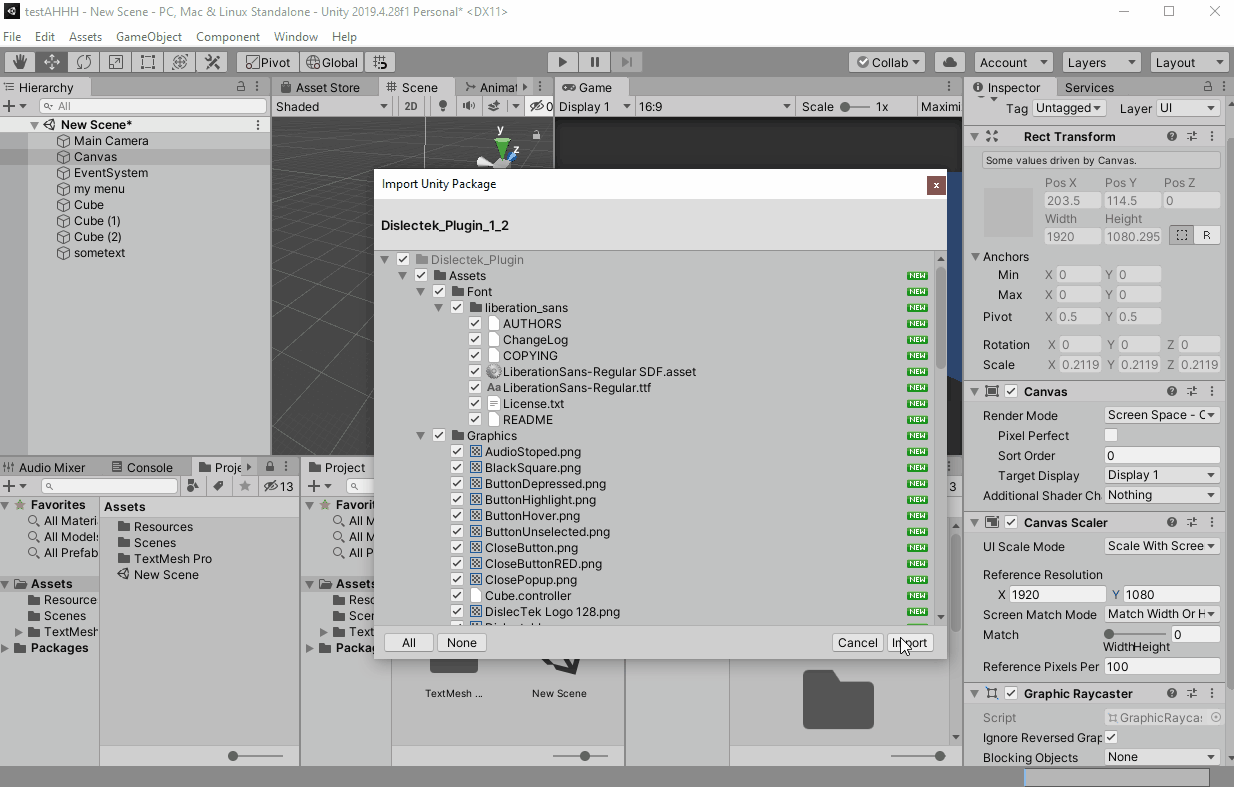
Task: Open the cloud services icon
Action: point(950,62)
